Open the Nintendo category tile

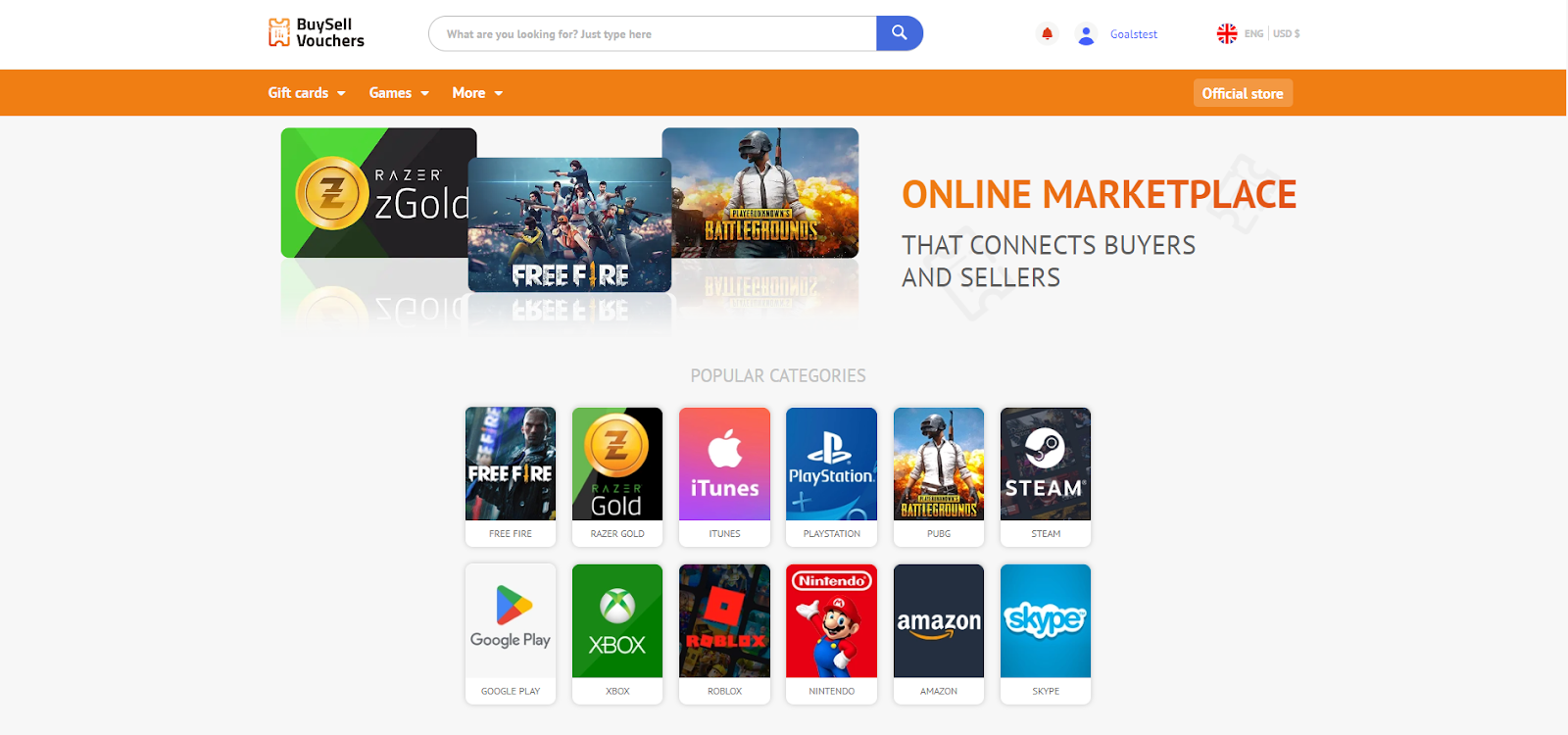[x=831, y=633]
